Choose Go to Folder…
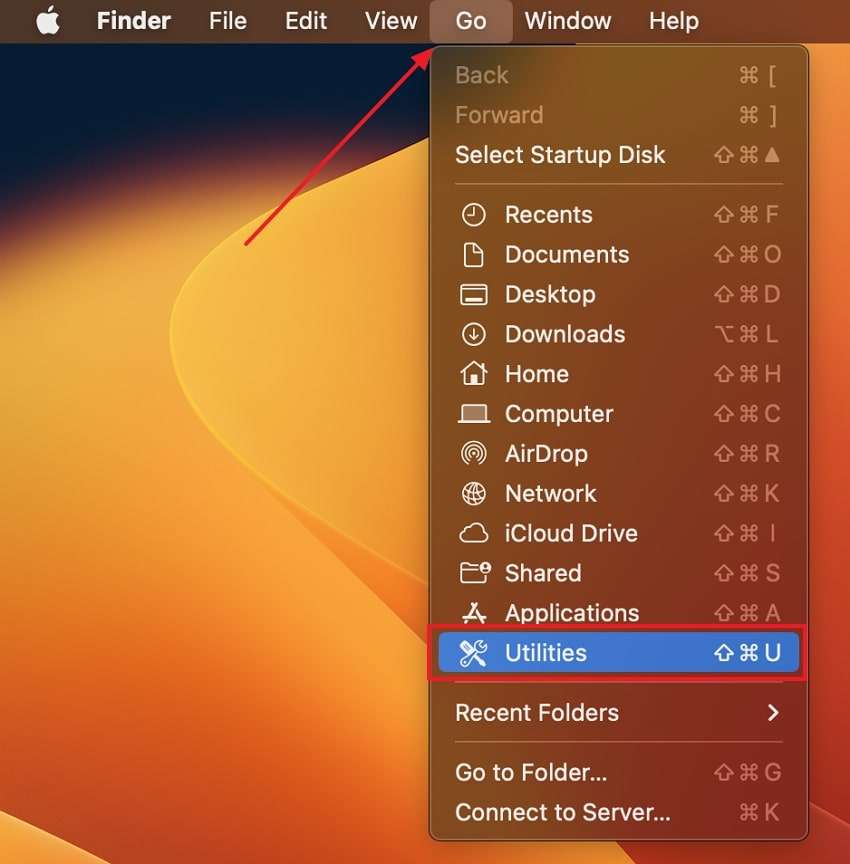This screenshot has height=864, width=850. point(618,773)
